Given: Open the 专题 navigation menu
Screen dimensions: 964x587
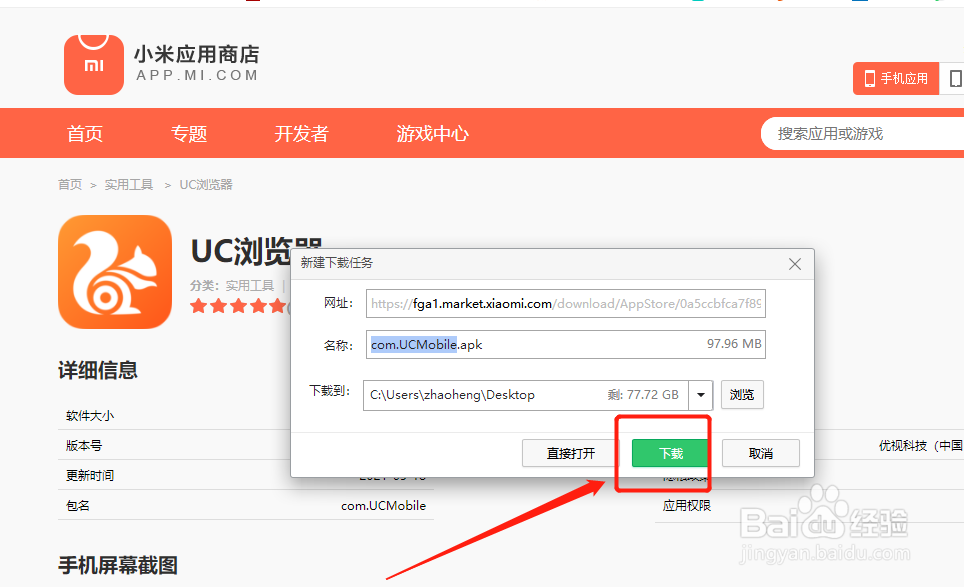Looking at the screenshot, I should pyautogui.click(x=189, y=133).
